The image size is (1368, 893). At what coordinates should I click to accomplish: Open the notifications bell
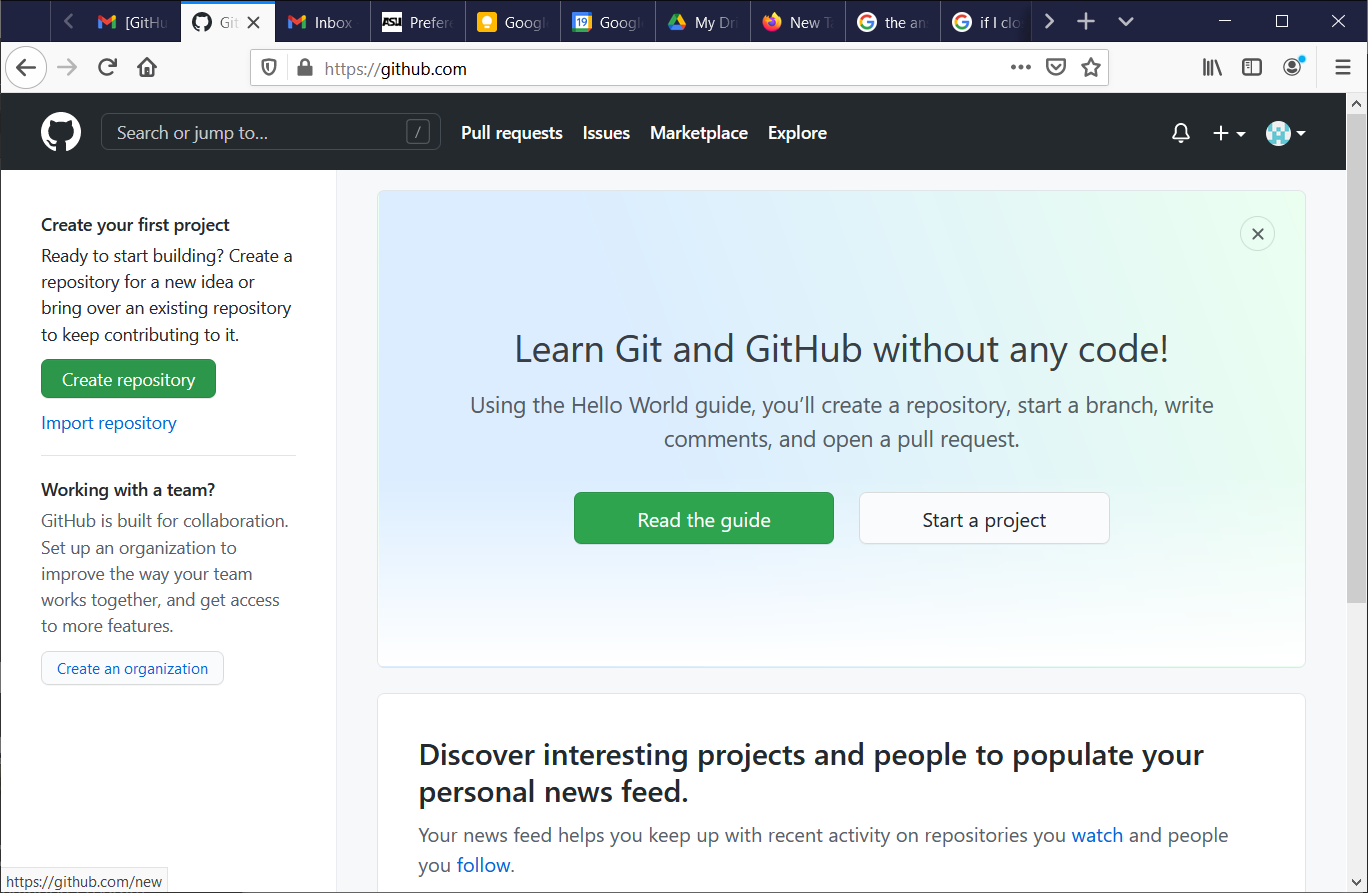tap(1181, 133)
